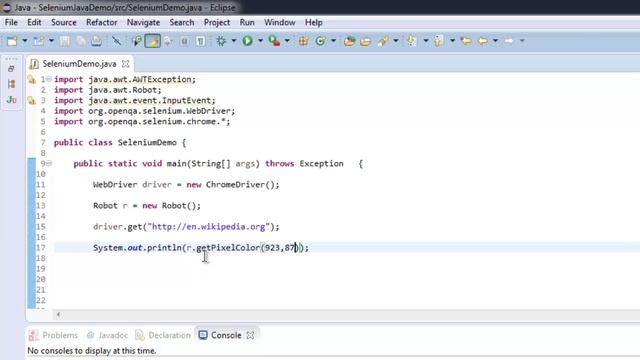Open dropdown beside Run Last Tool icon
This screenshot has width=640, height=360.
[287, 41]
